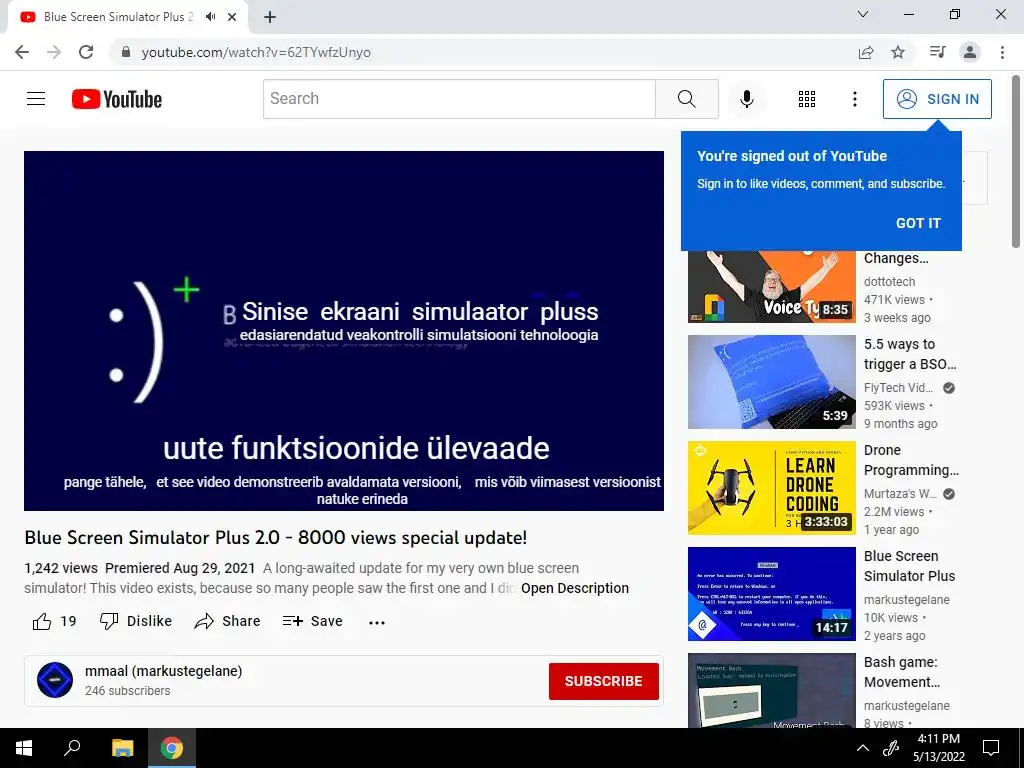
Task: Go to the YouTube home logo
Action: [117, 99]
